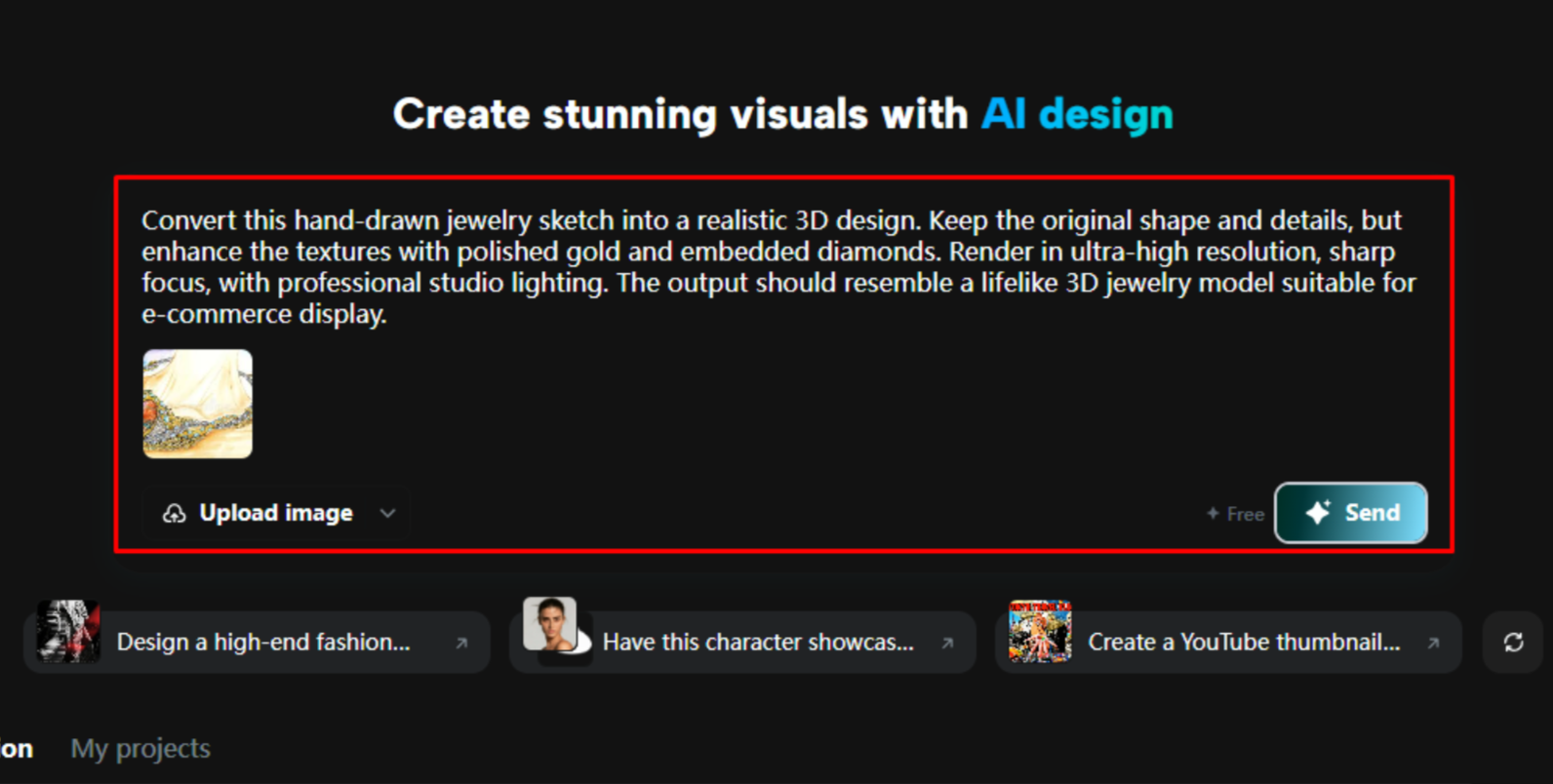Expand the Upload image dropdown chevron
Image resolution: width=1553 pixels, height=784 pixels.
point(387,513)
